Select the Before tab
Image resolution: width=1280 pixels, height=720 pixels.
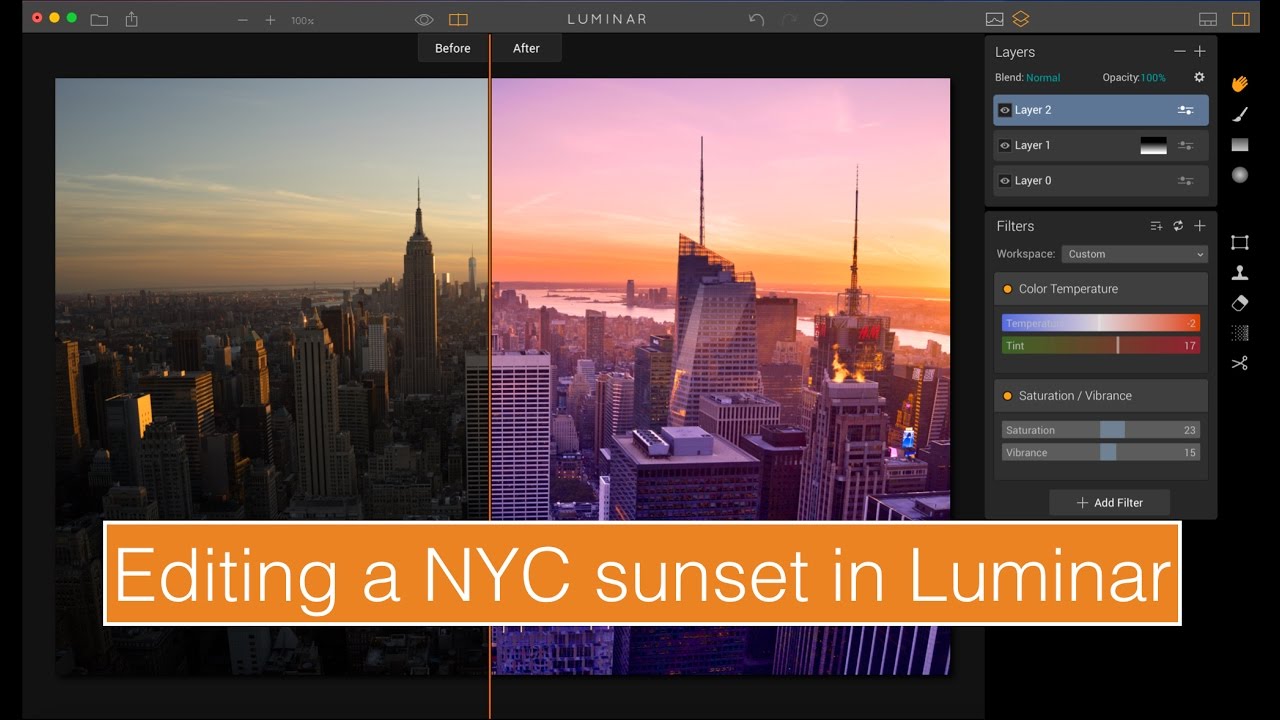pos(453,48)
